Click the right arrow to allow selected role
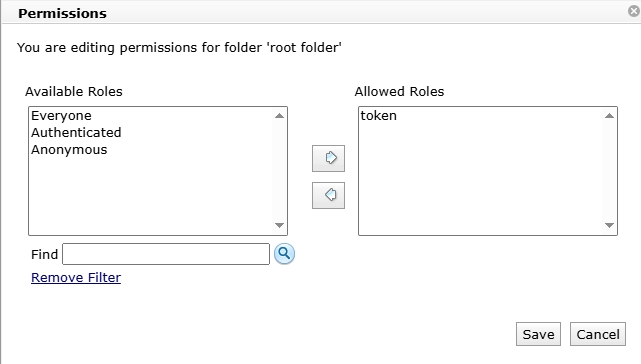Screen dimensions: 641x364 (328, 158)
